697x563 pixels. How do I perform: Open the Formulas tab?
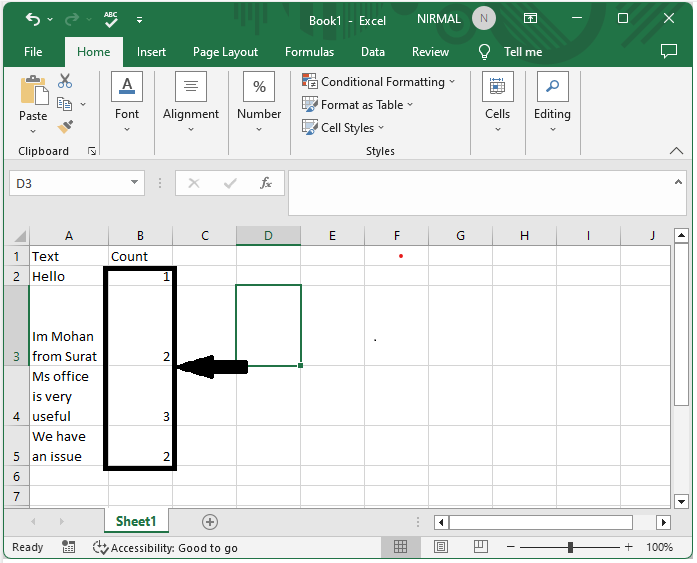pos(309,52)
